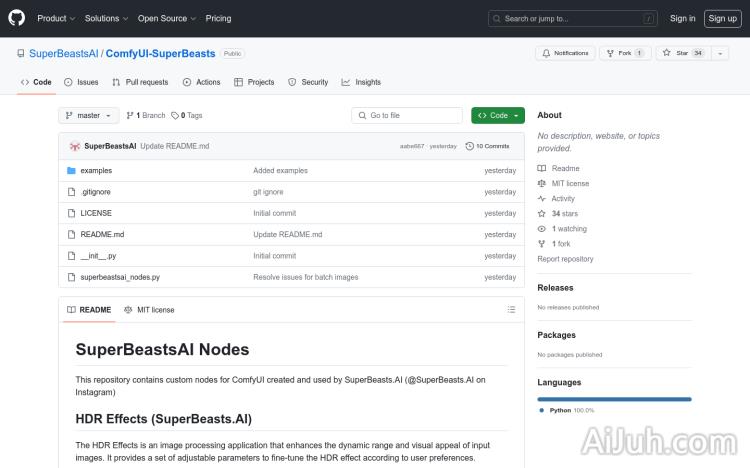Switch to the MIT license tab
Image resolution: width=750 pixels, height=468 pixels.
coord(149,310)
